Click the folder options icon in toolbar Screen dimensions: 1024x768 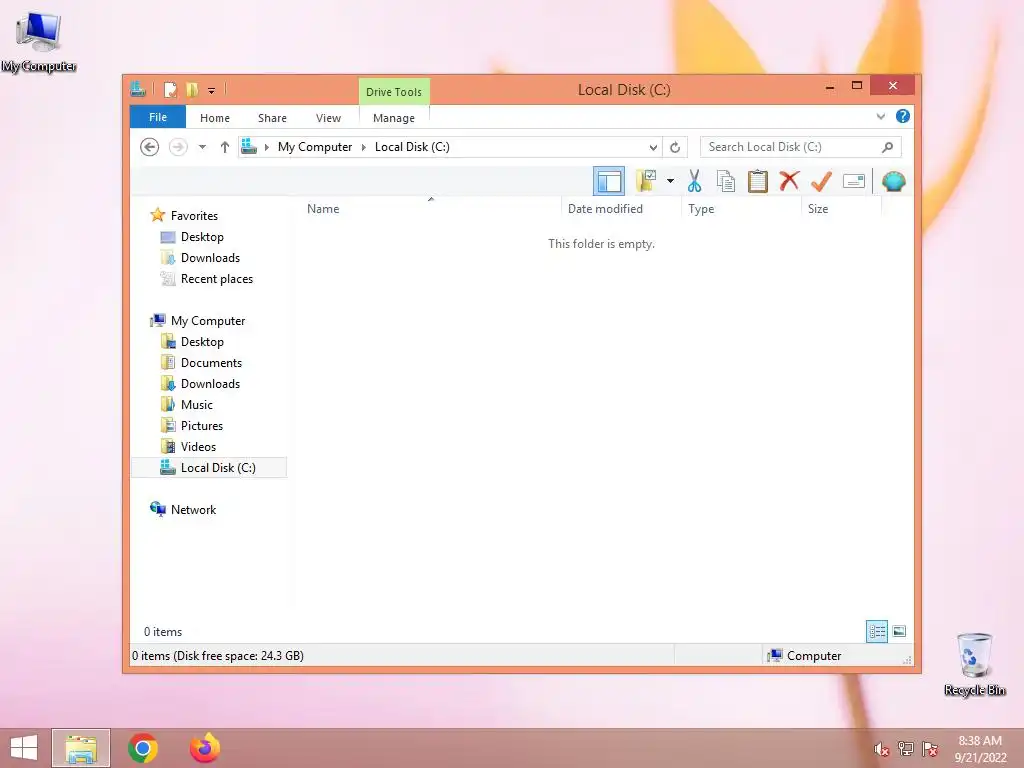pyautogui.click(x=646, y=181)
